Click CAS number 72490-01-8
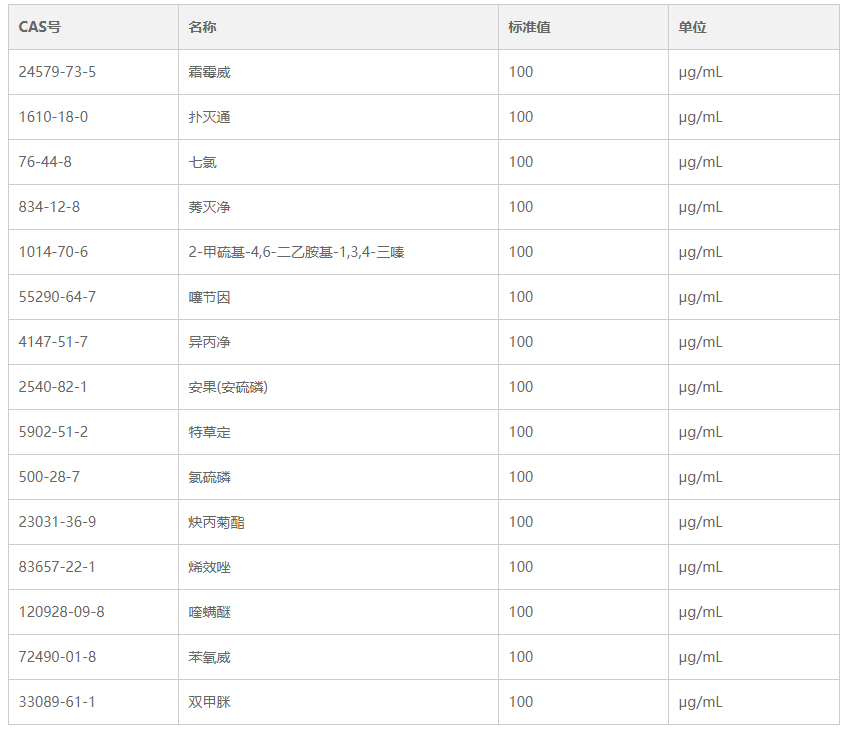 (57, 657)
